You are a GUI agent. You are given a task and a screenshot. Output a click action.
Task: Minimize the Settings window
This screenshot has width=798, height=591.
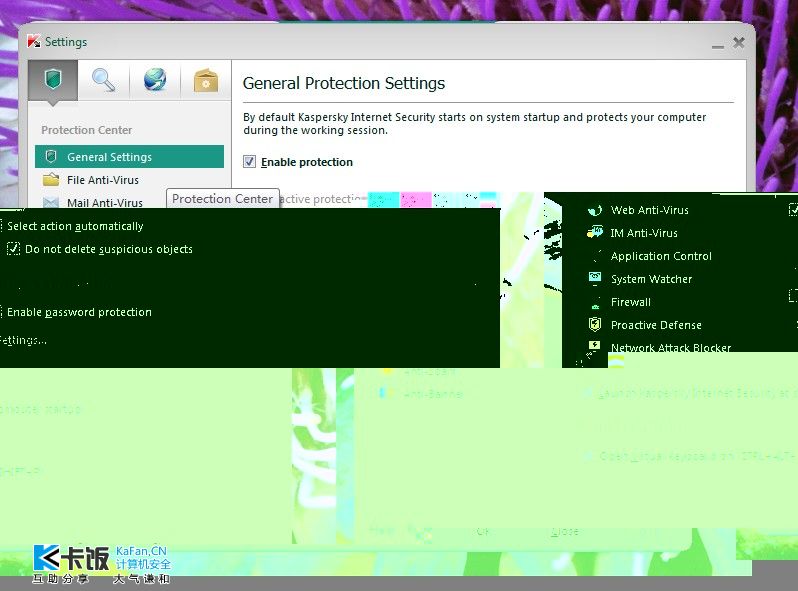(718, 45)
